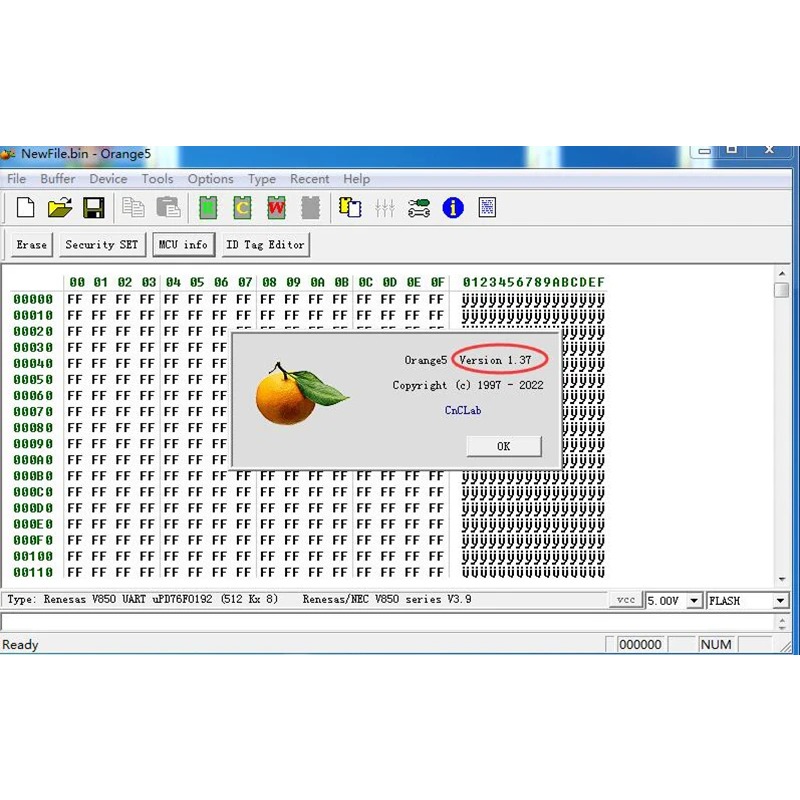Click the Erase button
Viewport: 800px width, 800px height.
(x=32, y=245)
